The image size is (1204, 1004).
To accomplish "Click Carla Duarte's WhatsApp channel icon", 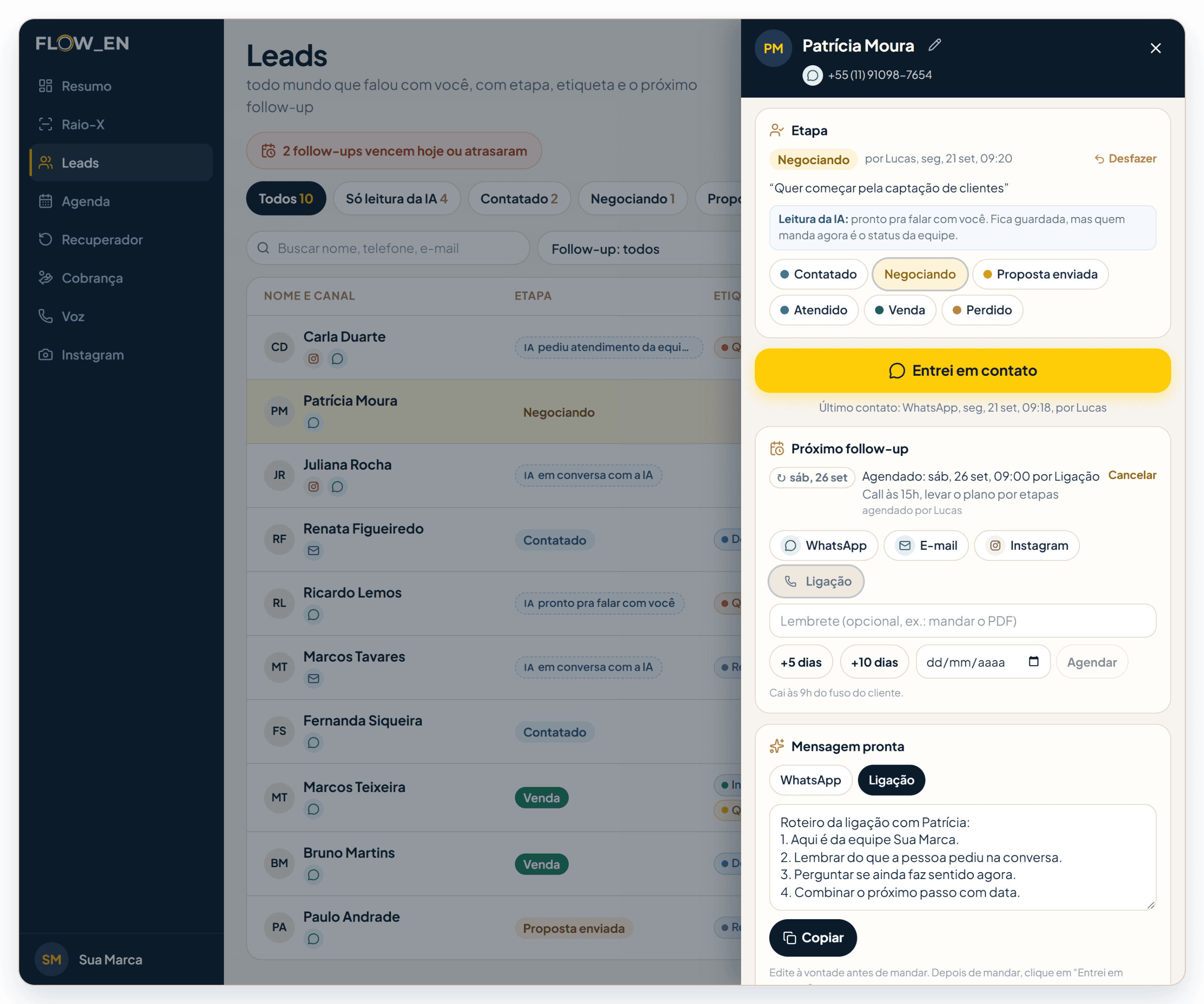I will click(337, 359).
